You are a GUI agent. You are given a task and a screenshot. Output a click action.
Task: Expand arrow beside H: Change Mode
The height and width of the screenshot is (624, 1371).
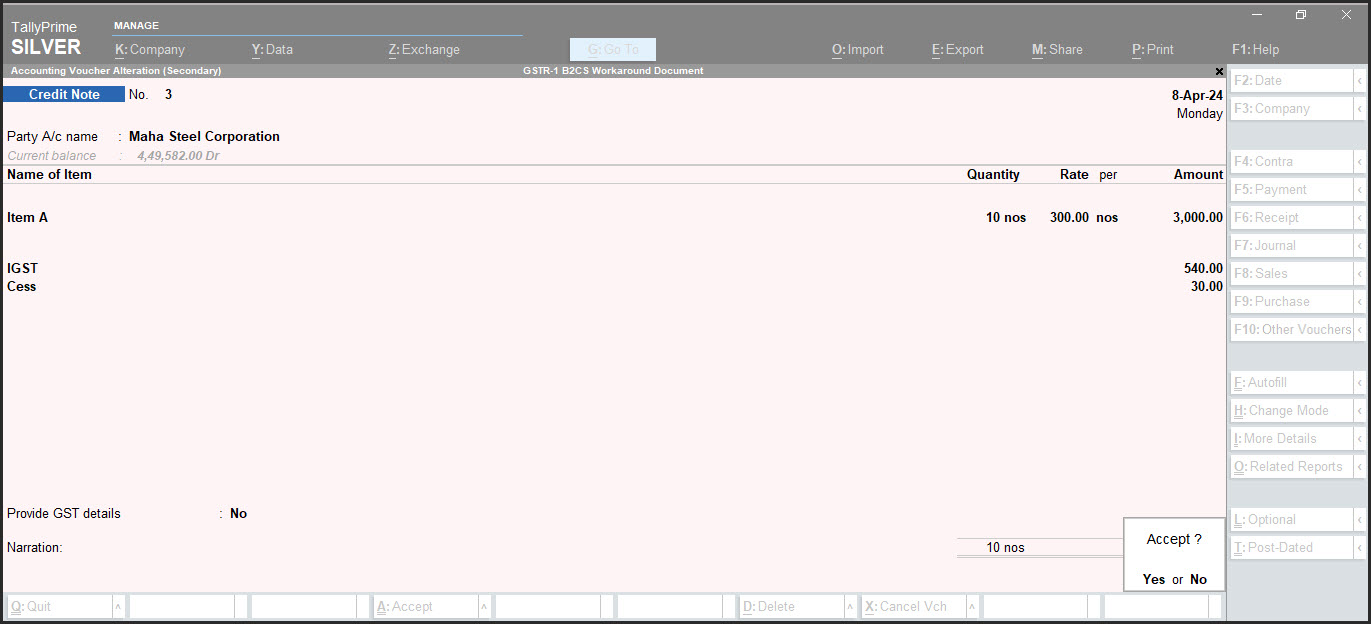[1360, 411]
